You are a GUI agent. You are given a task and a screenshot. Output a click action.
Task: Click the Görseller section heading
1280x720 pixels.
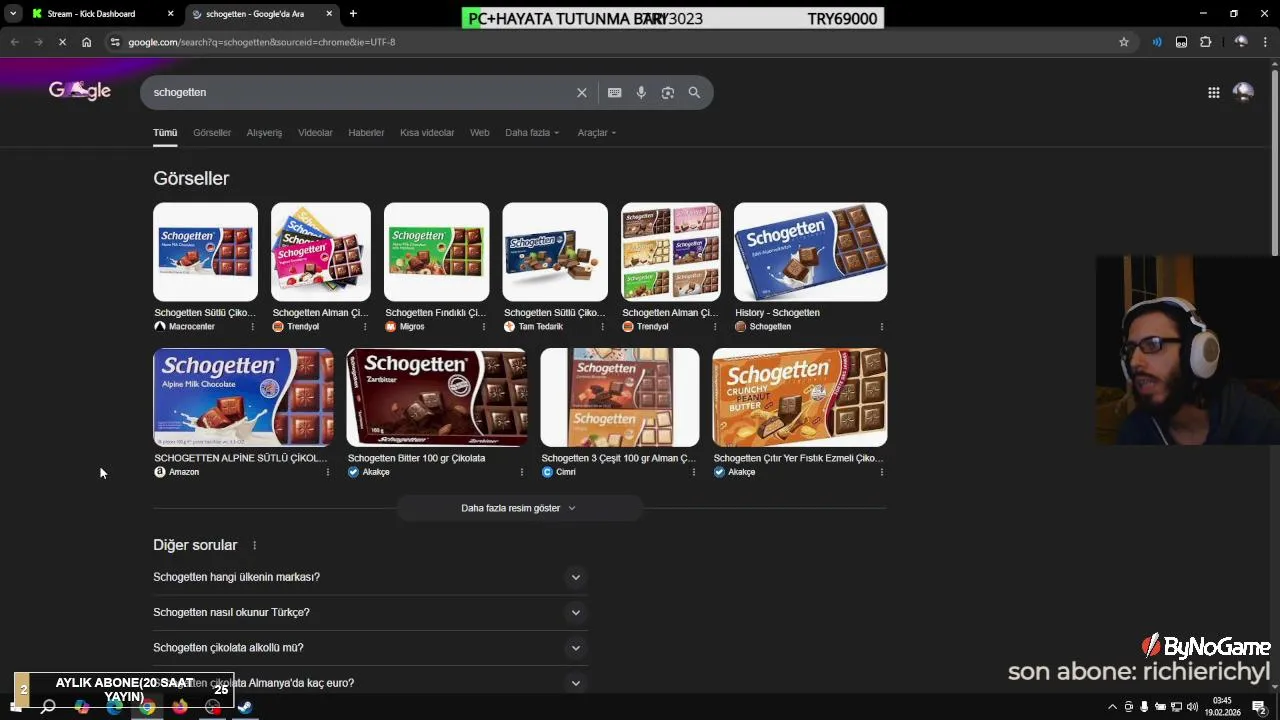coord(191,178)
